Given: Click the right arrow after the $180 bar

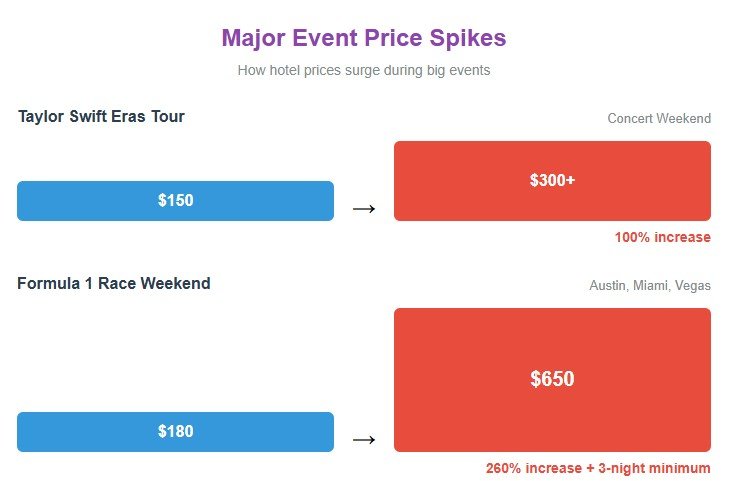Looking at the screenshot, I should 364,439.
